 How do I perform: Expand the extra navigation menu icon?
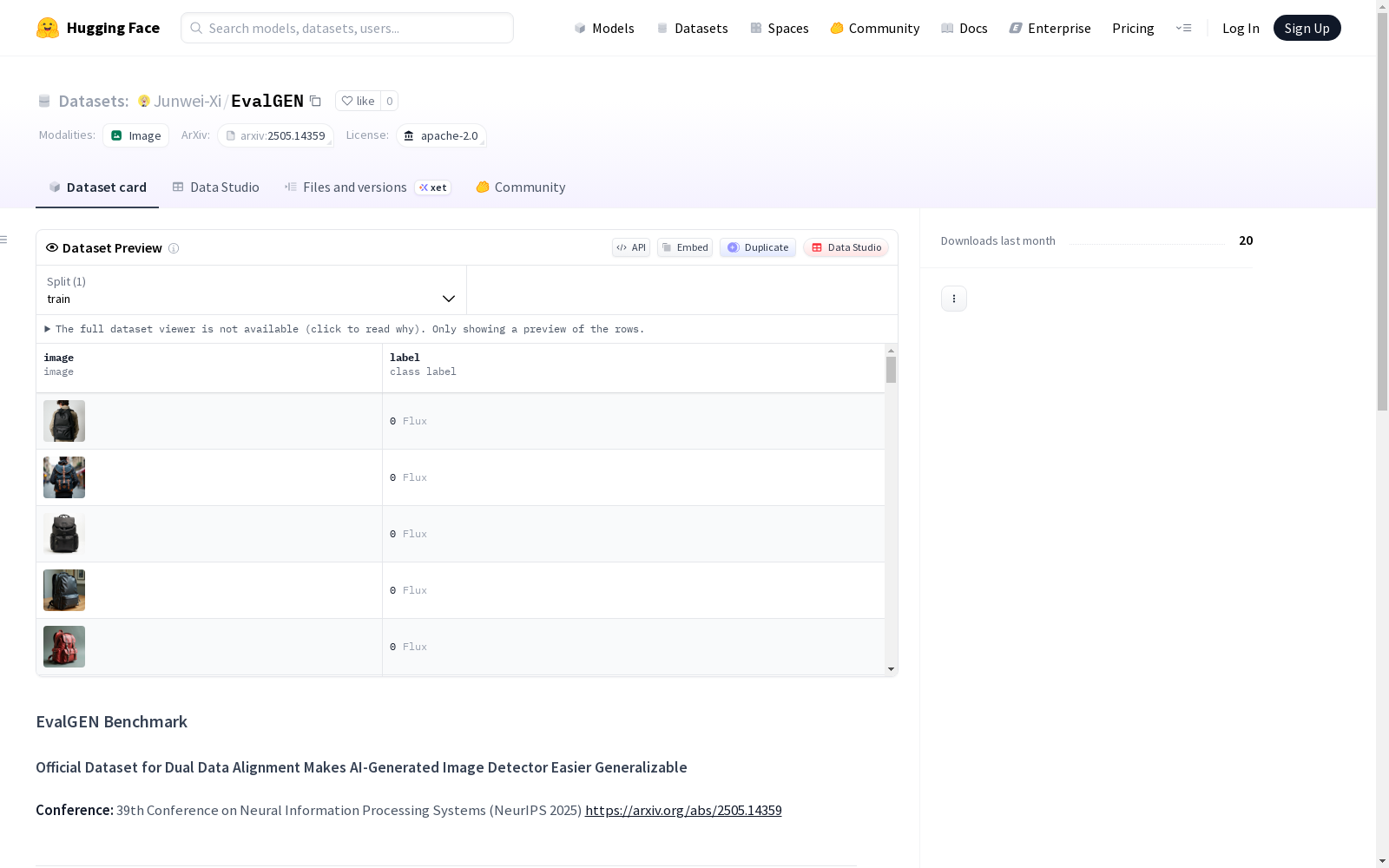pyautogui.click(x=1183, y=28)
